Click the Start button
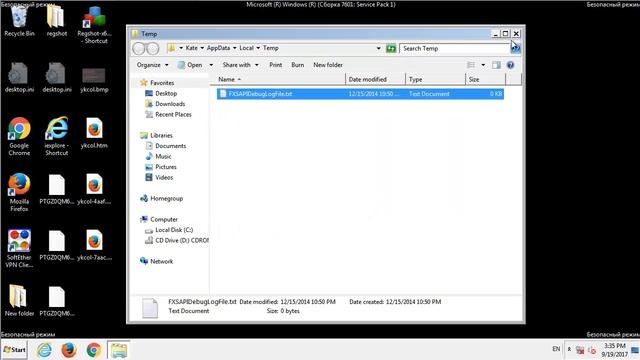640x360 pixels. tap(14, 350)
